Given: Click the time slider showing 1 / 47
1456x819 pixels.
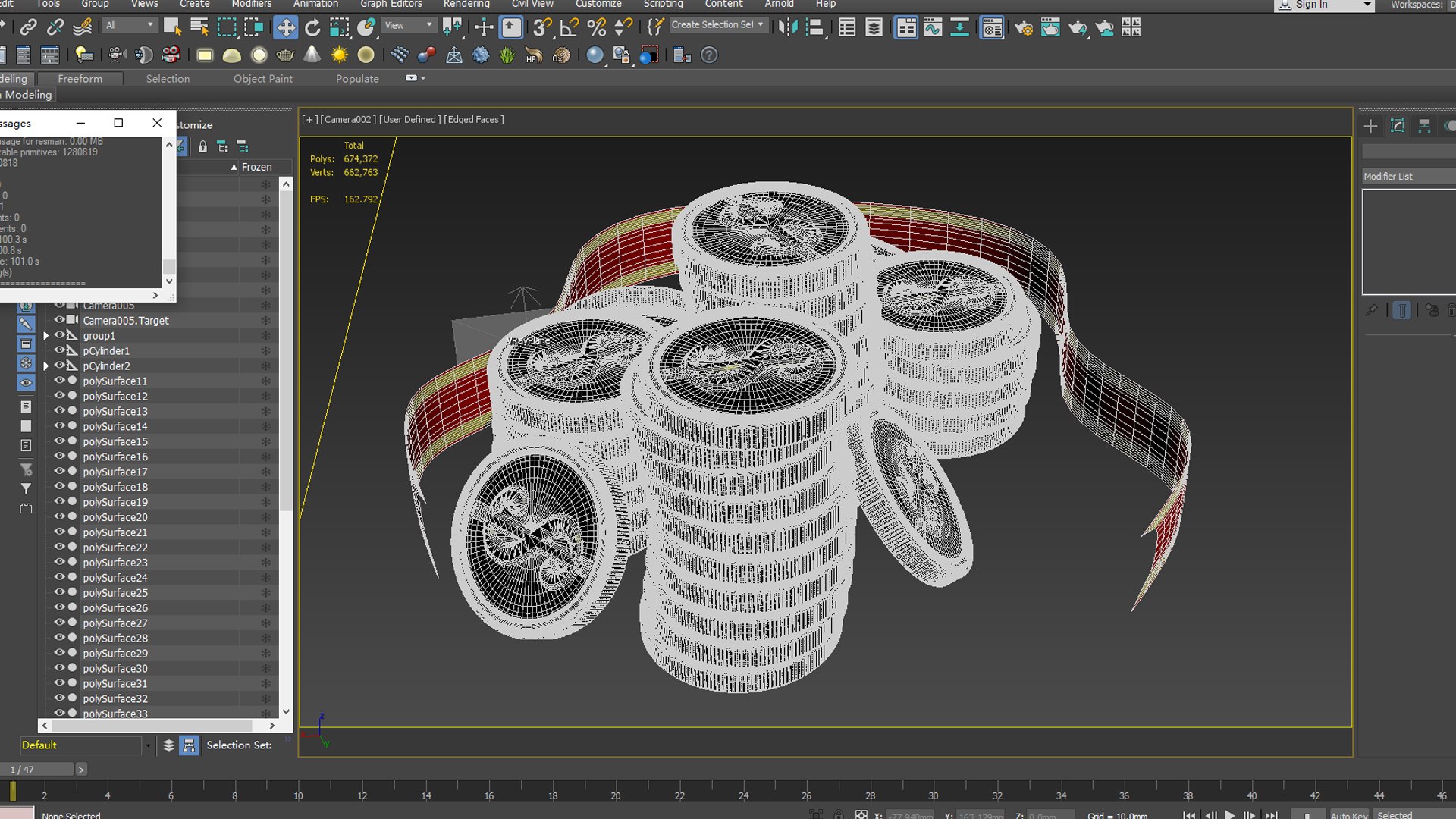Looking at the screenshot, I should tap(37, 770).
